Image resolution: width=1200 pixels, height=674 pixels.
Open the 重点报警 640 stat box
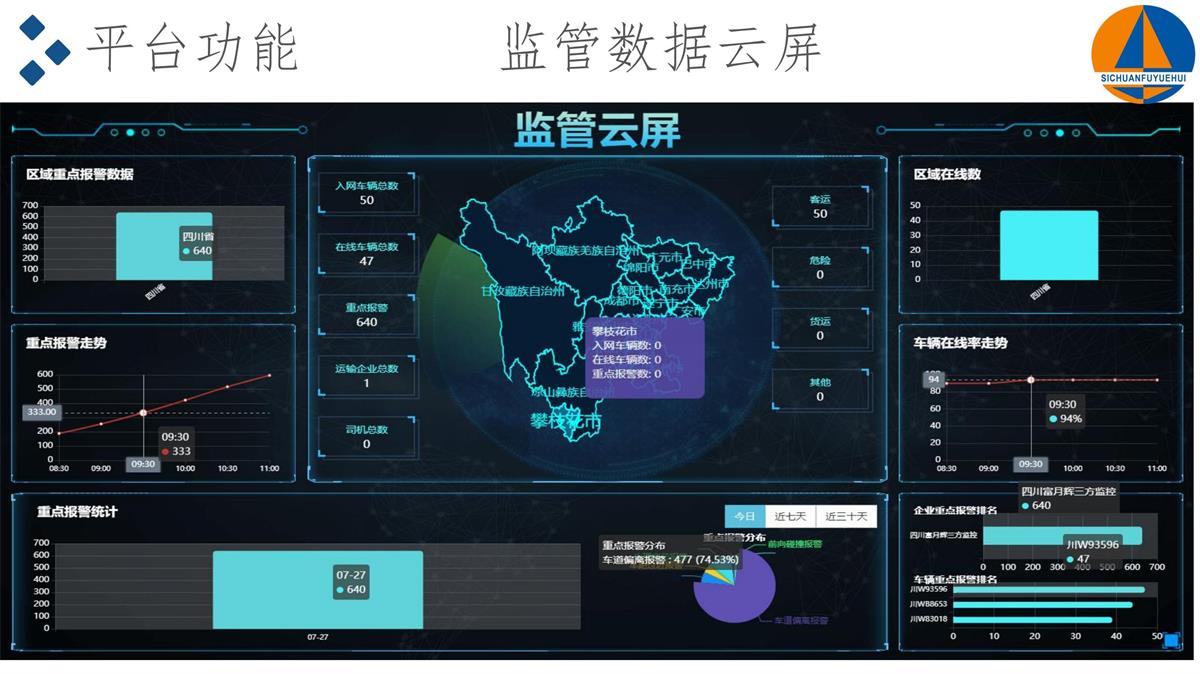pyautogui.click(x=366, y=315)
